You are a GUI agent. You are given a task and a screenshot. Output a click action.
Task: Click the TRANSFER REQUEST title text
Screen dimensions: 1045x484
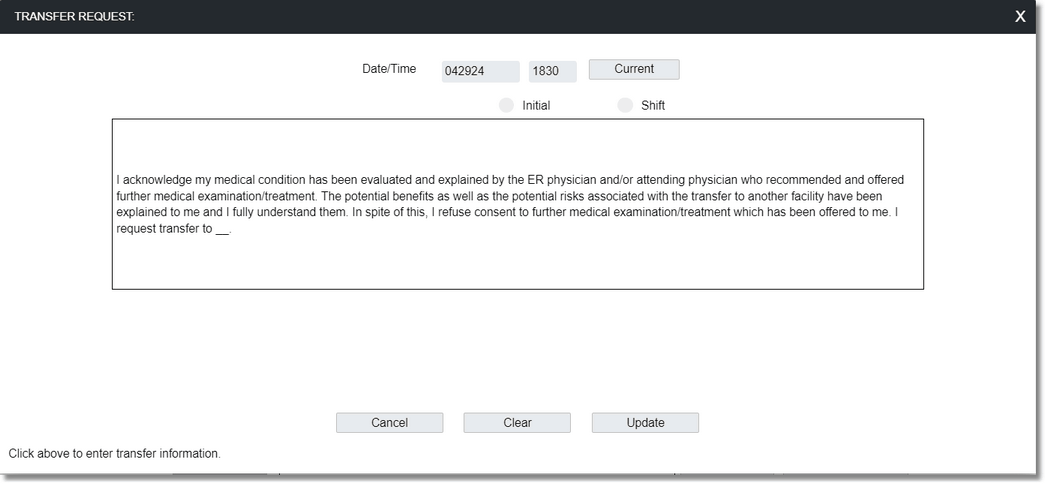pyautogui.click(x=75, y=17)
